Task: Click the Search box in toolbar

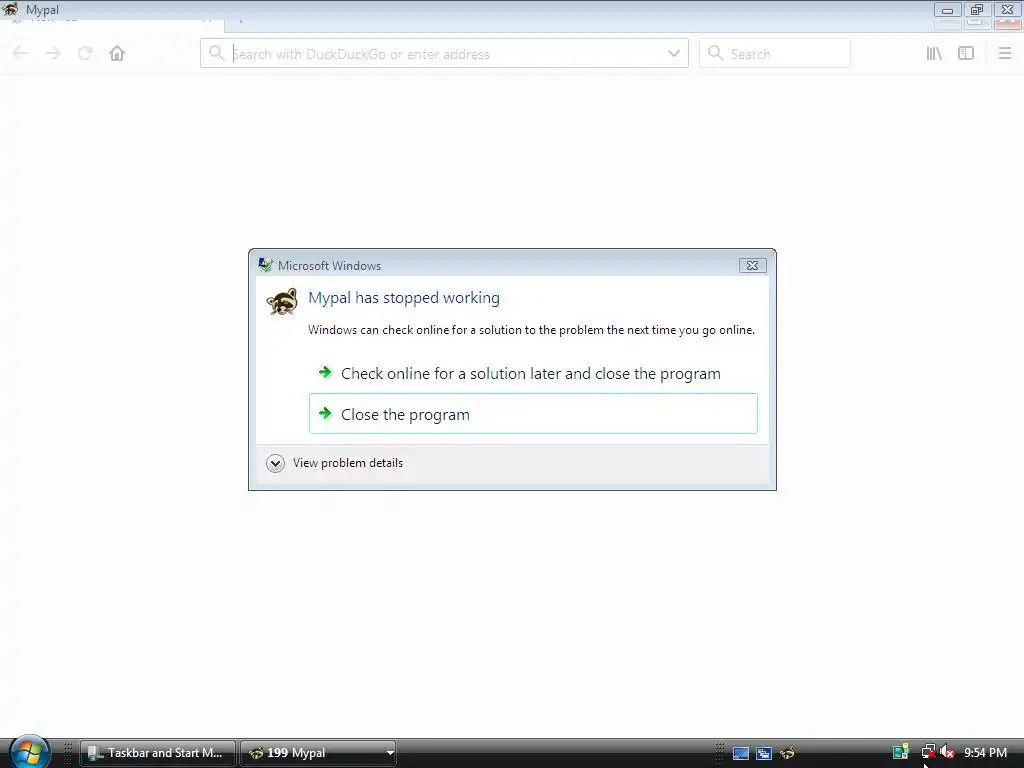Action: click(x=775, y=54)
